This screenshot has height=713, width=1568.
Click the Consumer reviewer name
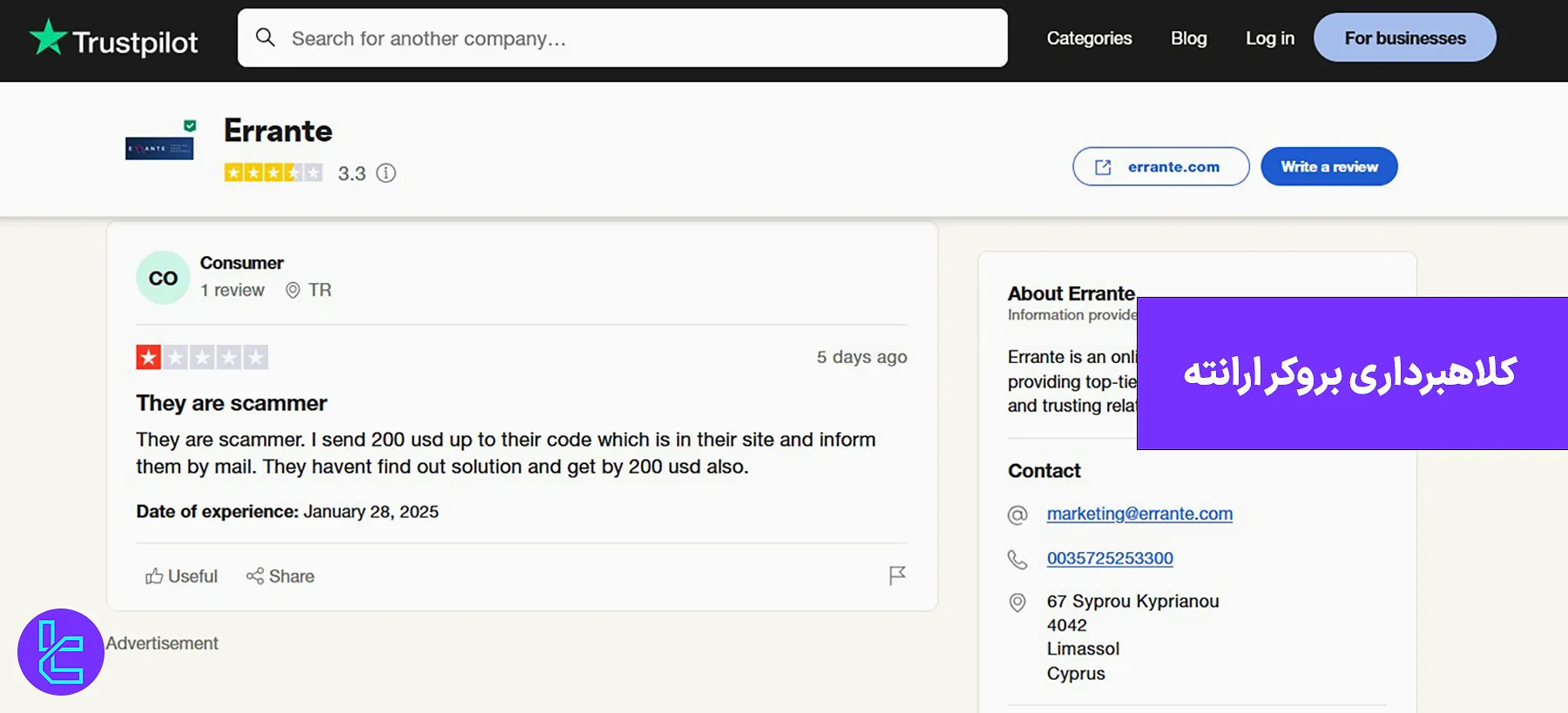[241, 263]
